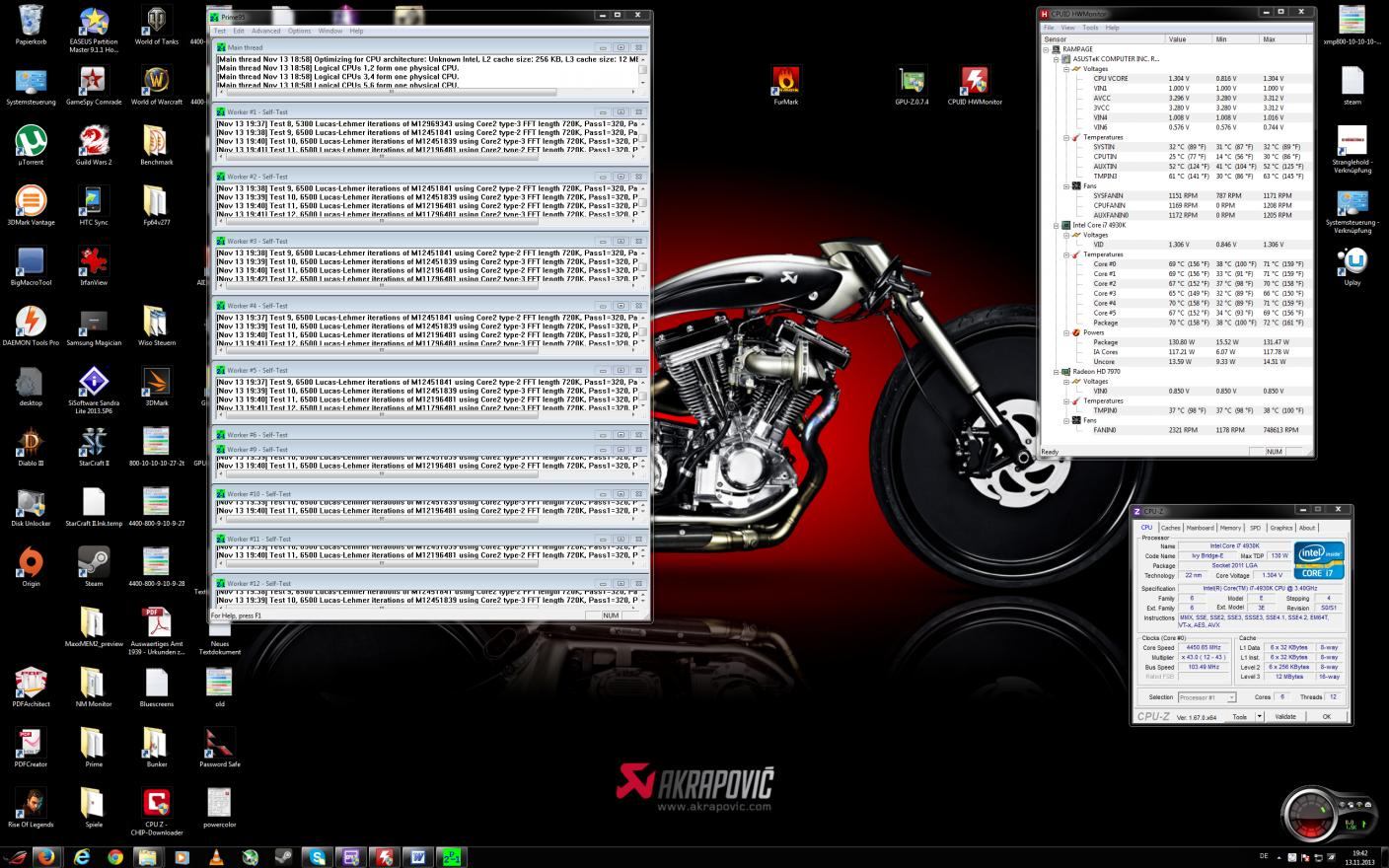Click the Value column header in HWMonitor
This screenshot has width=1389, height=868.
pos(1189,39)
